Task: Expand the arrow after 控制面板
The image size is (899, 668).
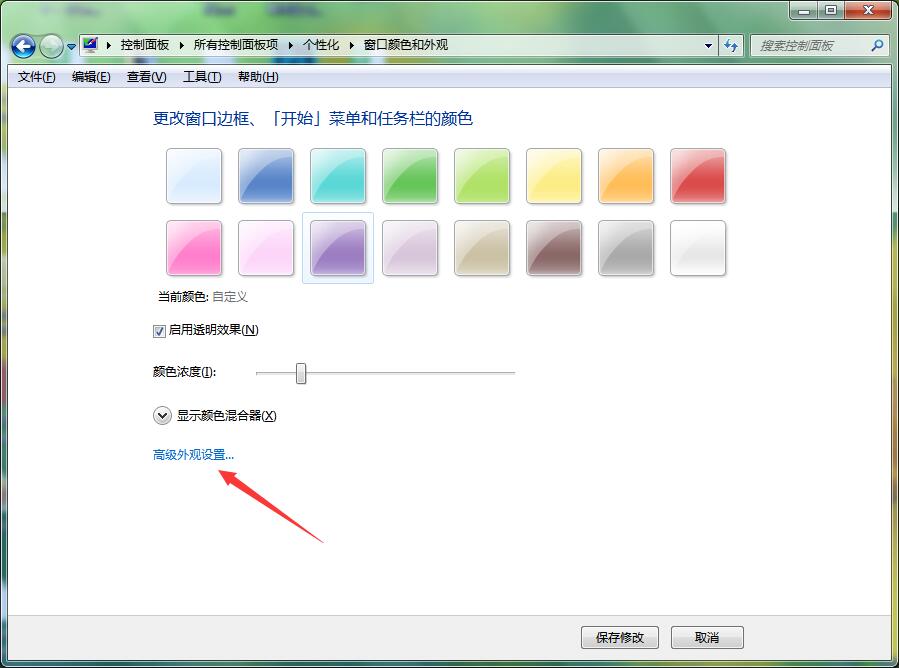Action: pyautogui.click(x=181, y=45)
